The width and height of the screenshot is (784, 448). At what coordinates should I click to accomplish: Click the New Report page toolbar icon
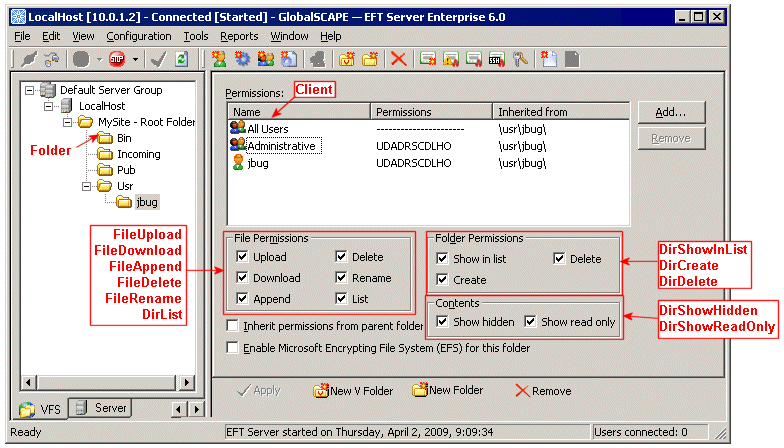coord(548,59)
